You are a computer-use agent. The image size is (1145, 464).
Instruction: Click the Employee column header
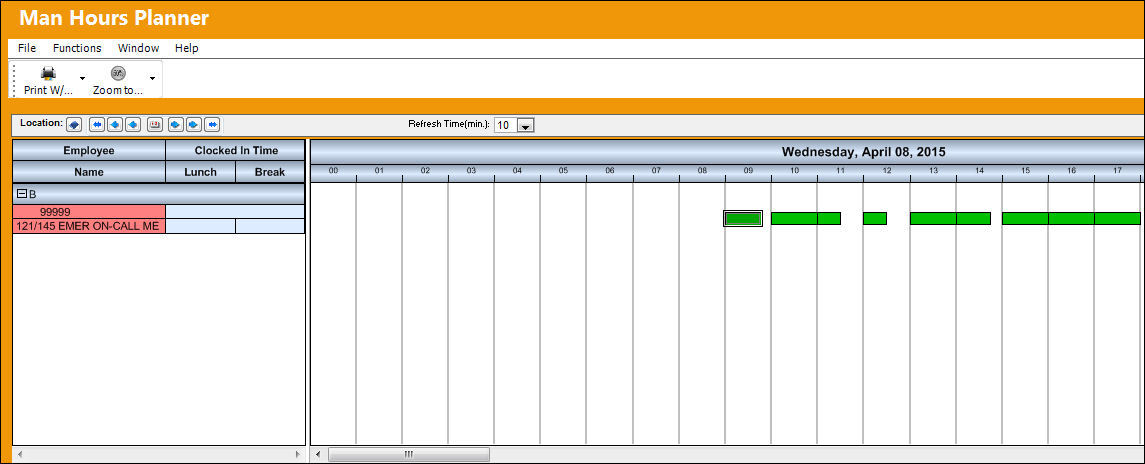tap(89, 151)
